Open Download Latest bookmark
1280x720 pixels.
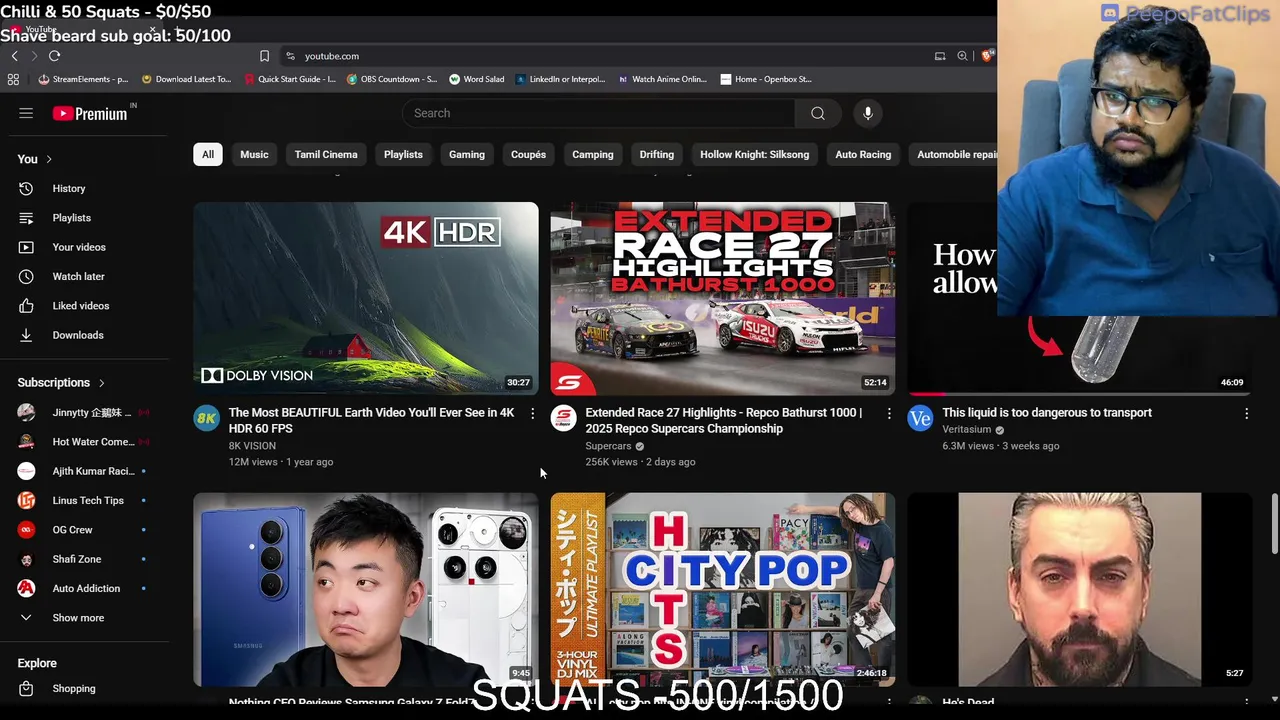pos(186,79)
